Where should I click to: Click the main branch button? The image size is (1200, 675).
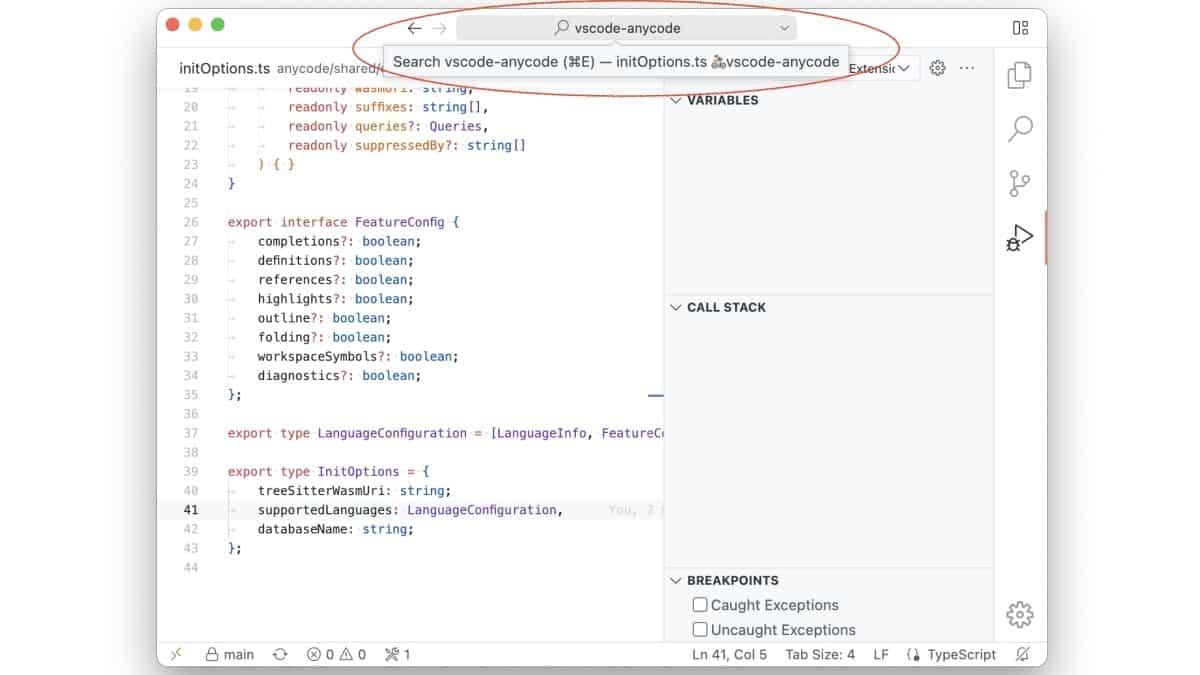pos(229,654)
